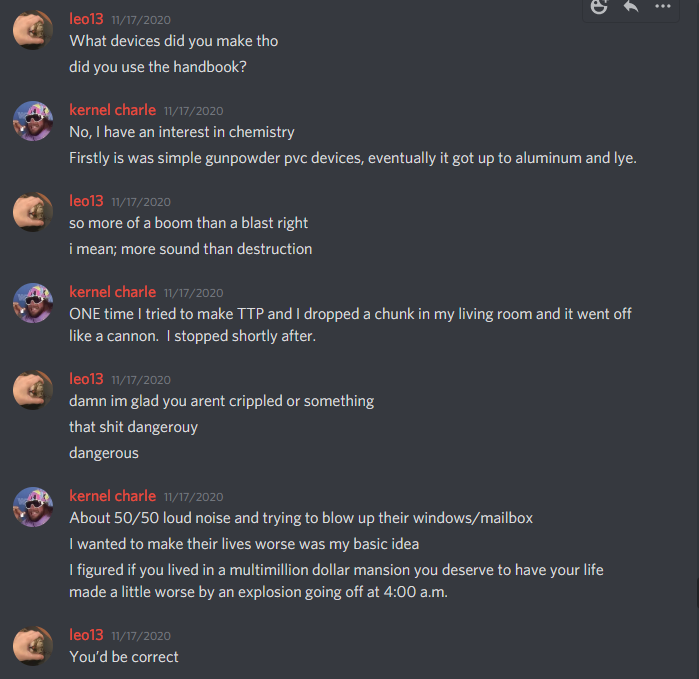The image size is (699, 679).
Task: Open leo13's avatar beside "What devices did you make tho"
Action: tap(33, 30)
